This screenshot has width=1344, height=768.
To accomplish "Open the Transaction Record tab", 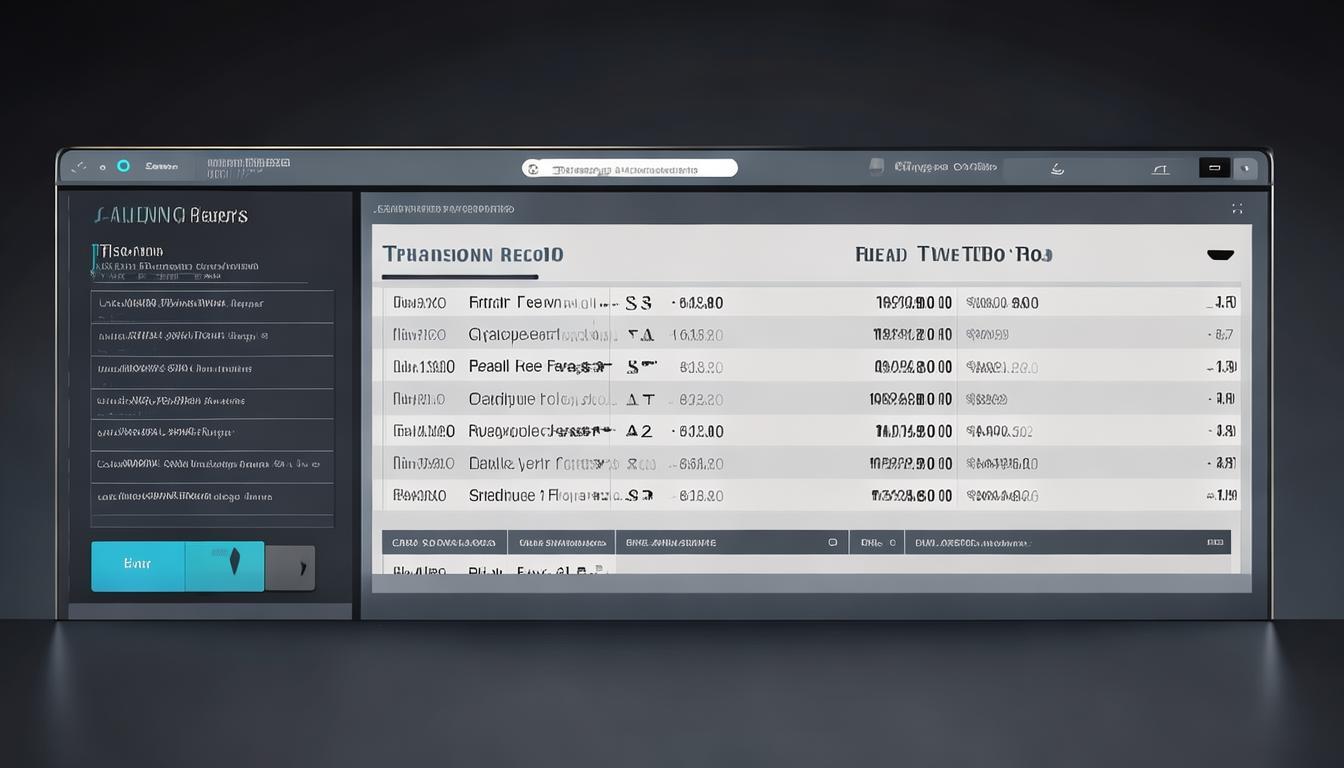I will pyautogui.click(x=472, y=255).
